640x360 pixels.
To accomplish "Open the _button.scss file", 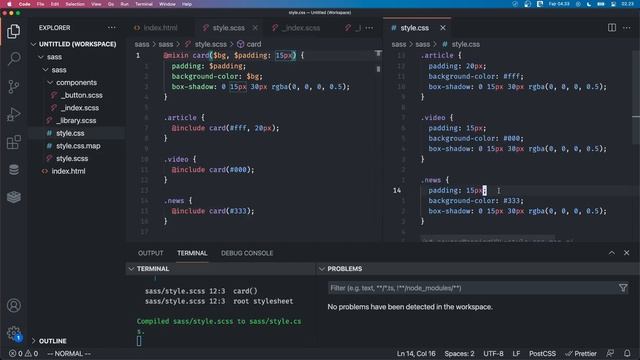I will pyautogui.click(x=82, y=95).
